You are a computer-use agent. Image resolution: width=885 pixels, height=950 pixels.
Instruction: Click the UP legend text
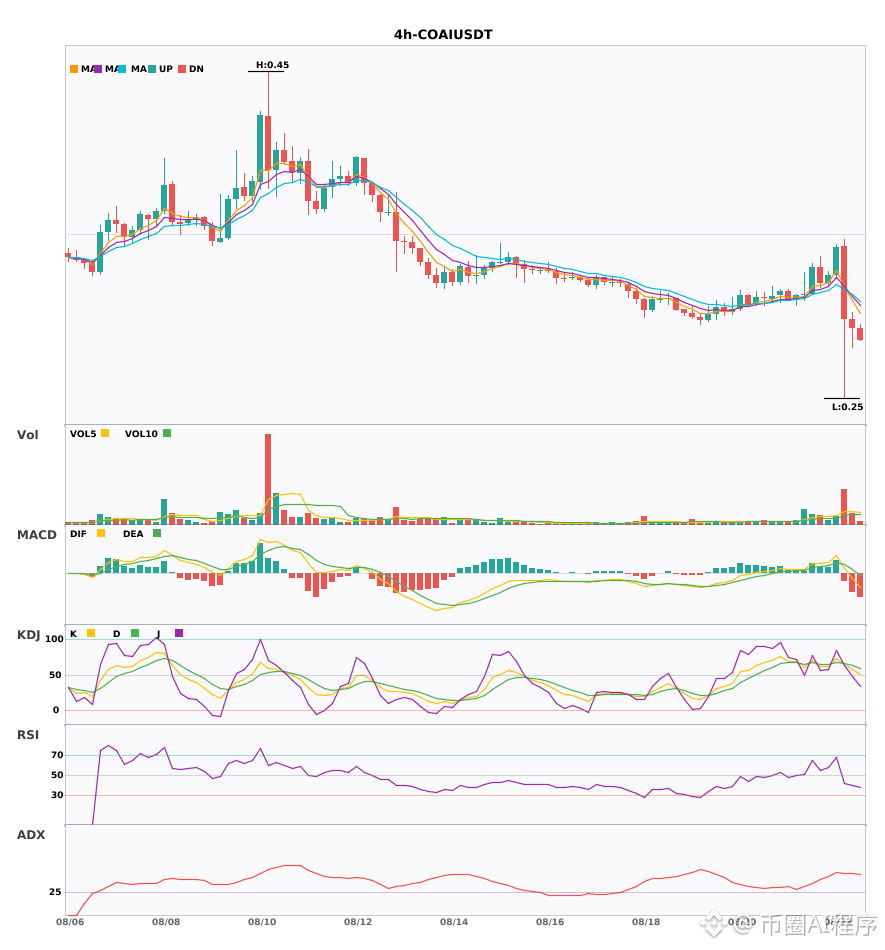pos(166,69)
